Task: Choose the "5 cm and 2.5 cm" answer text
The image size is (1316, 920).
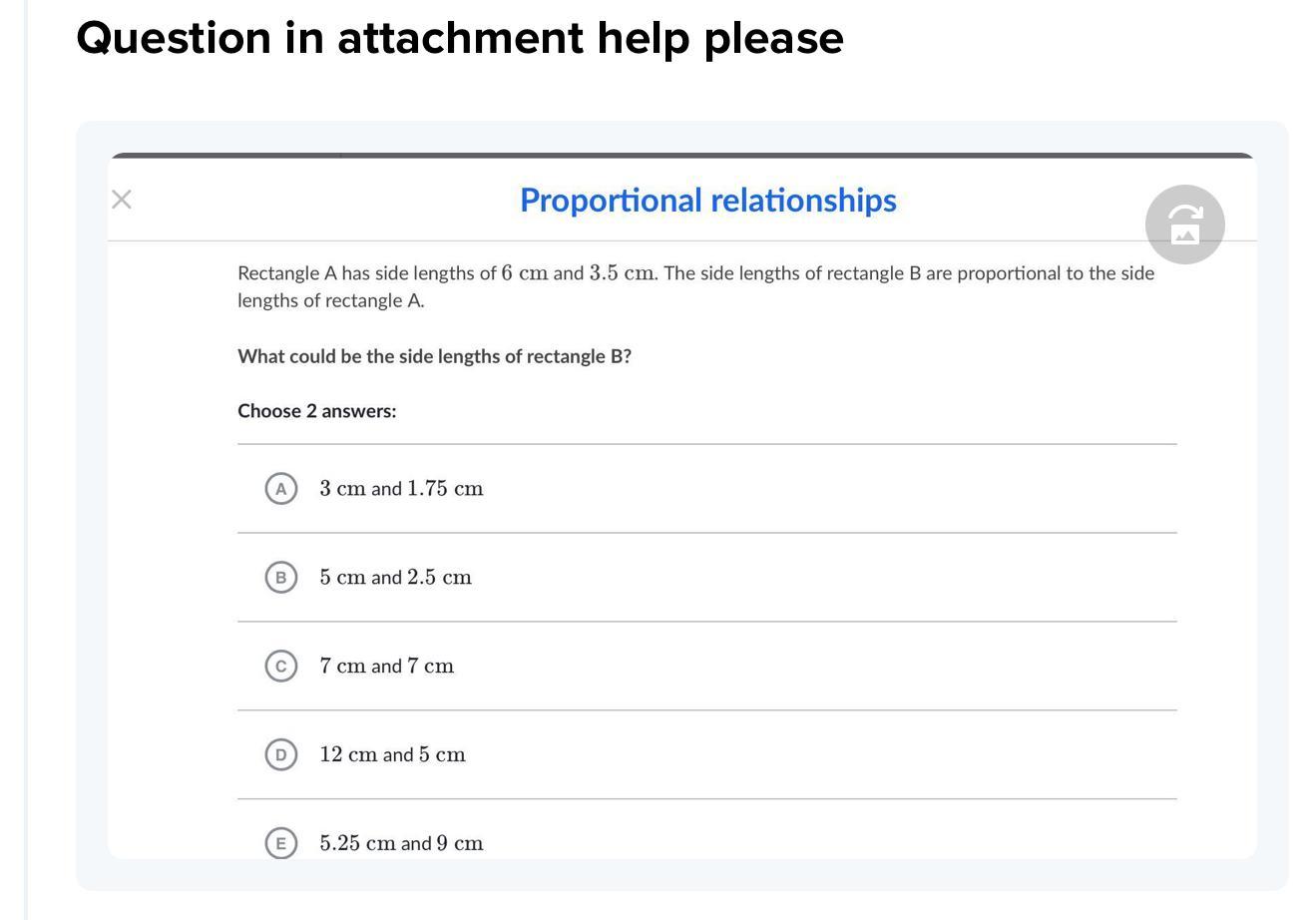Action: pyautogui.click(x=395, y=578)
